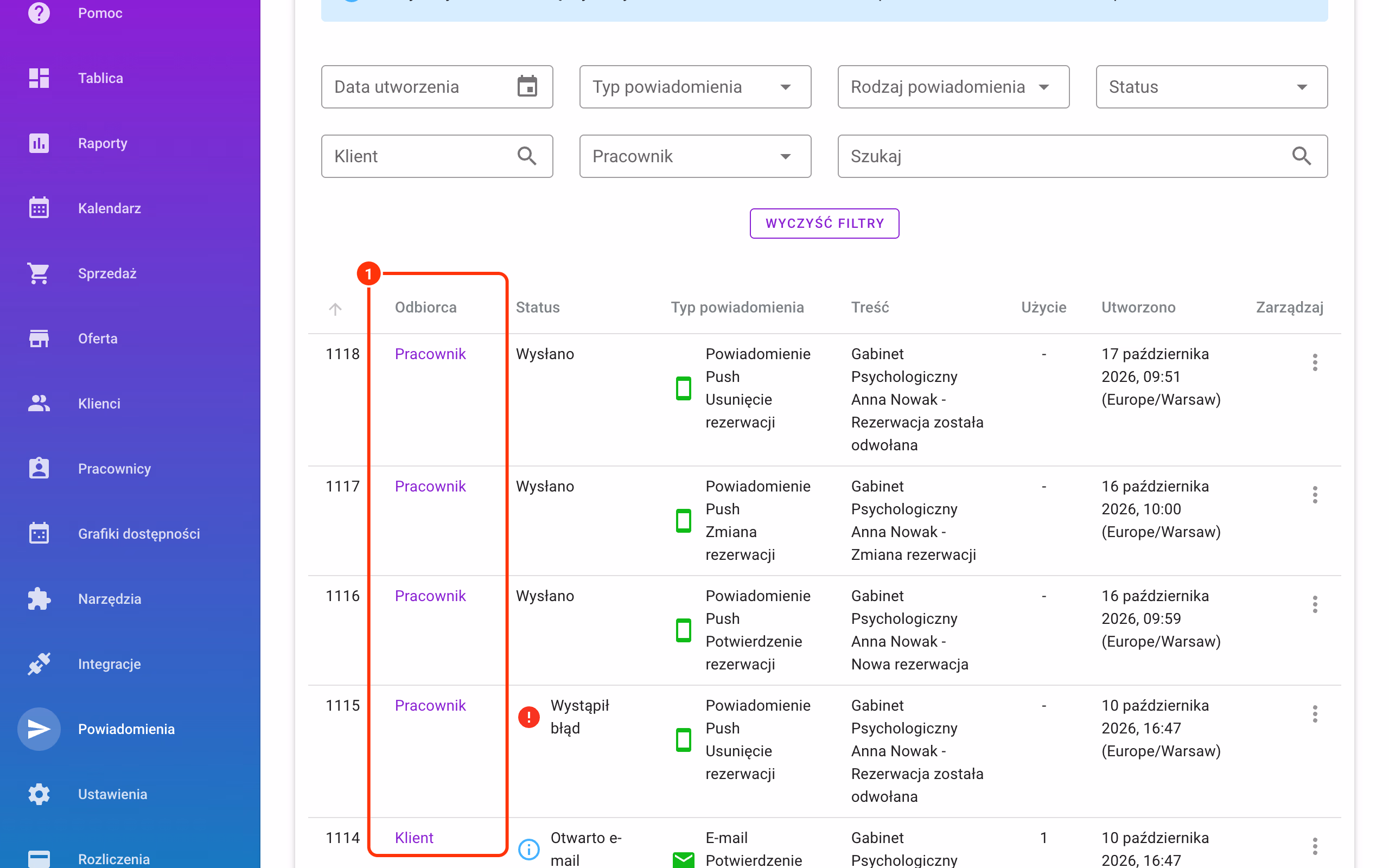The width and height of the screenshot is (1389, 868).
Task: Expand Typ powiadomienia dropdown
Action: click(695, 87)
